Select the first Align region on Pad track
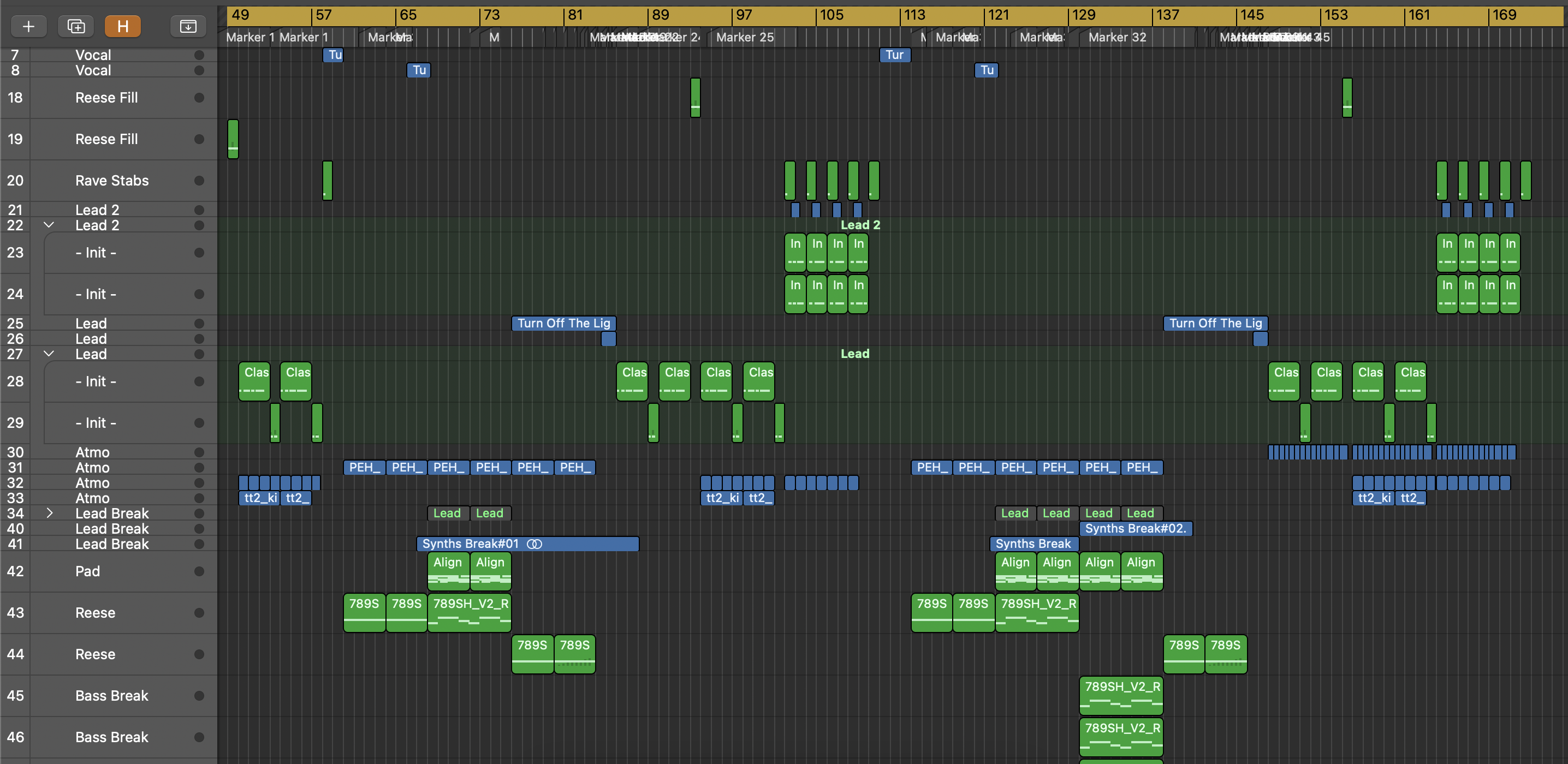This screenshot has width=1568, height=764. 449,571
